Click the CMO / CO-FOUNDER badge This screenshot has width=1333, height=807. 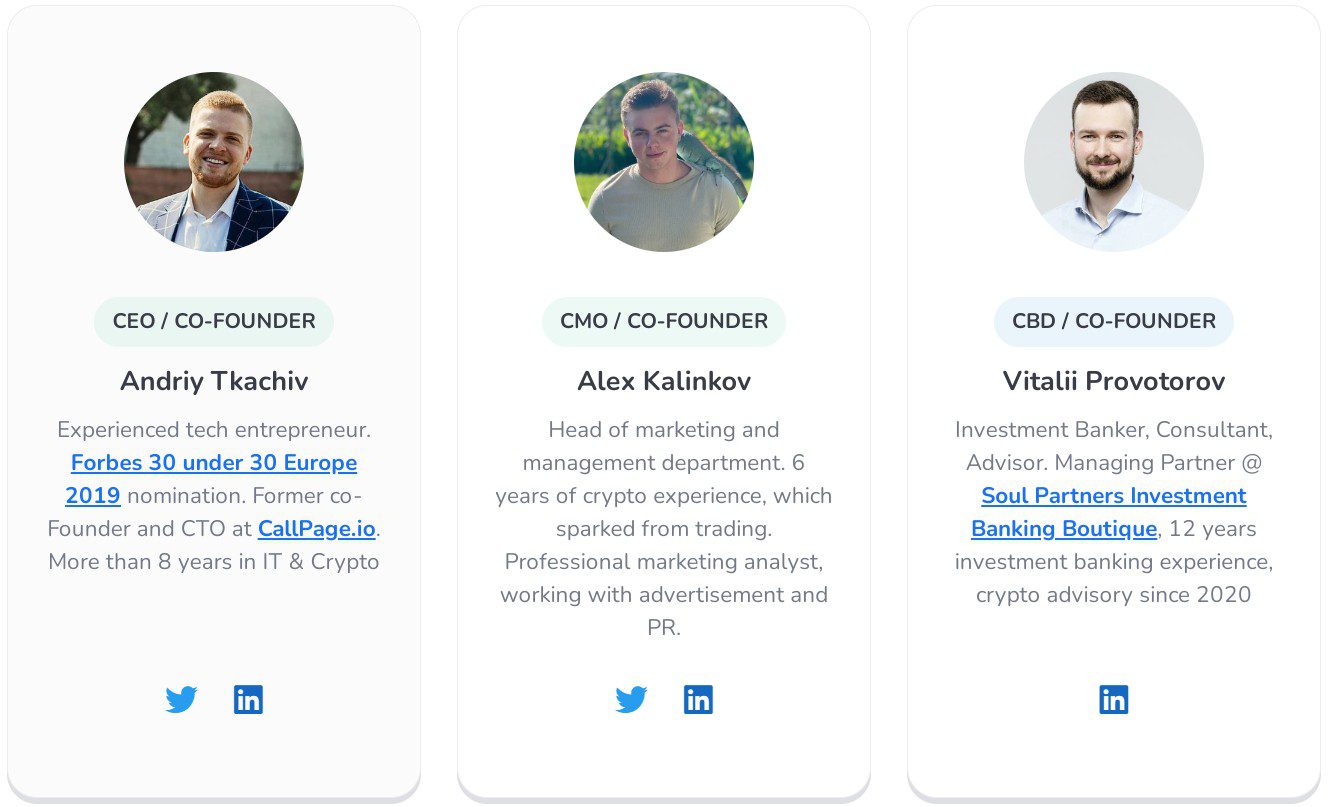coord(664,321)
